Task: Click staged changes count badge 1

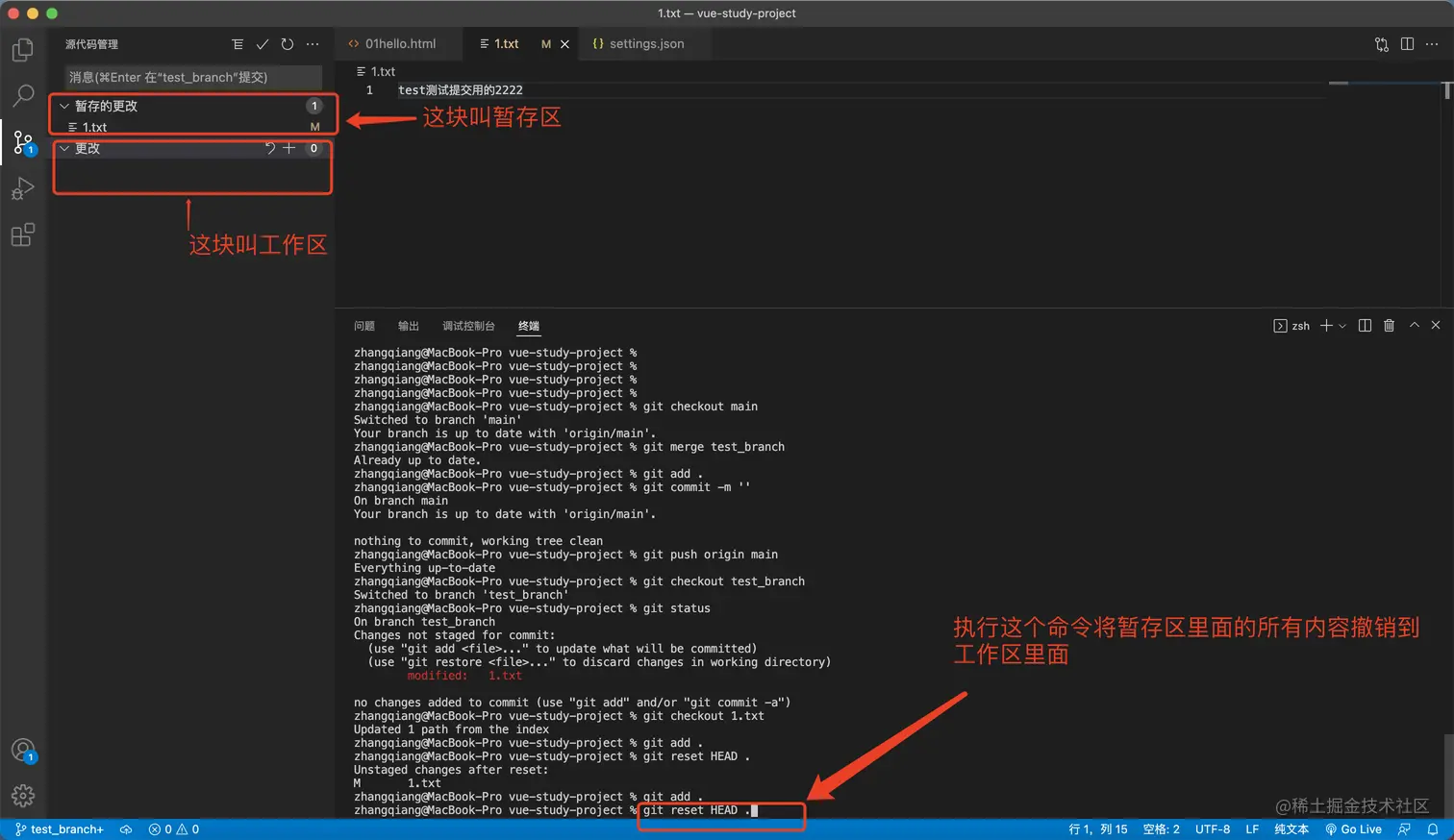Action: [x=314, y=106]
